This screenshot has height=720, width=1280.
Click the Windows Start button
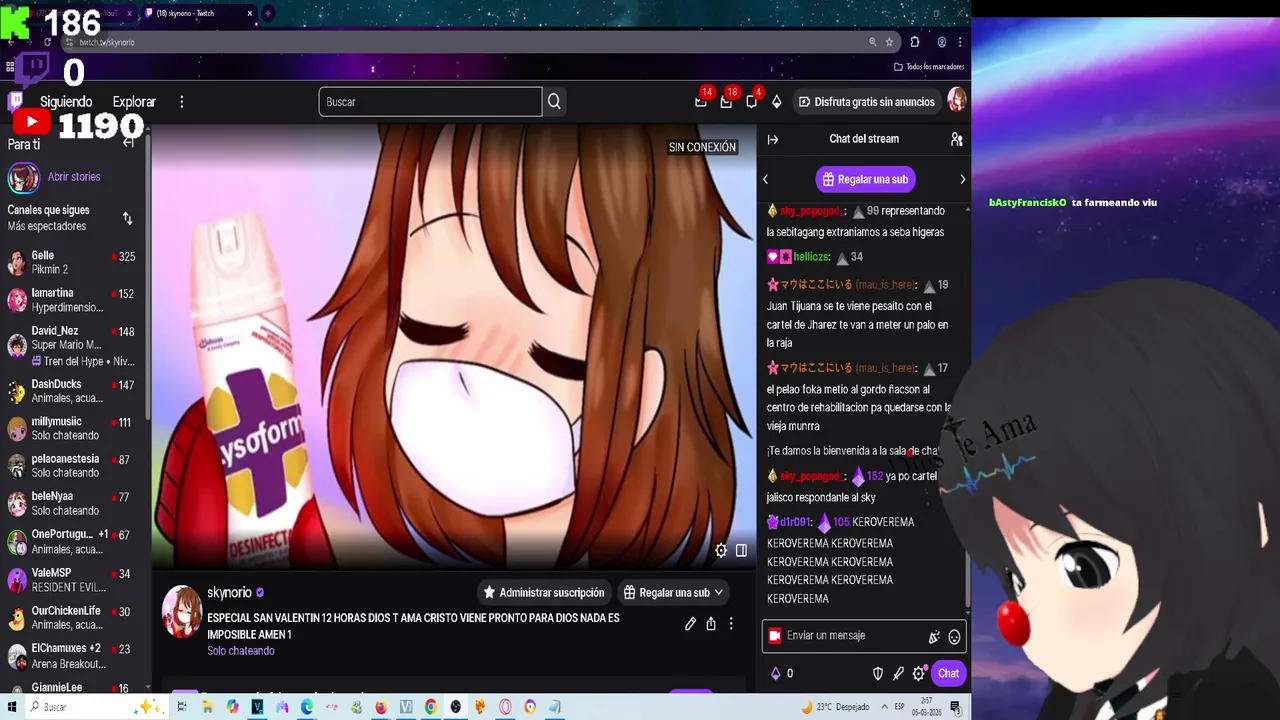tap(12, 707)
